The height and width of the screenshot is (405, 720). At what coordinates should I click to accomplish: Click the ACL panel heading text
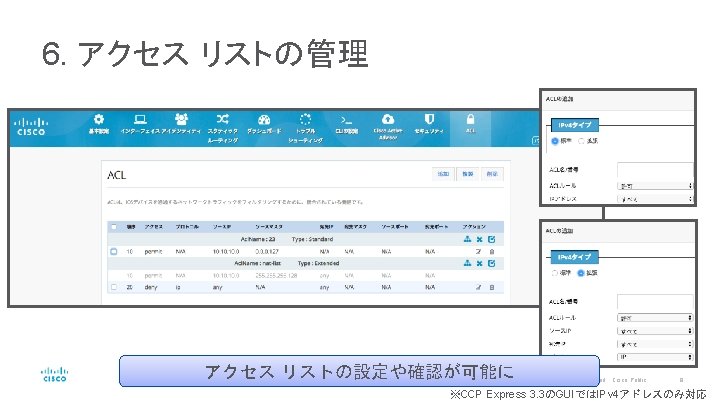click(116, 175)
